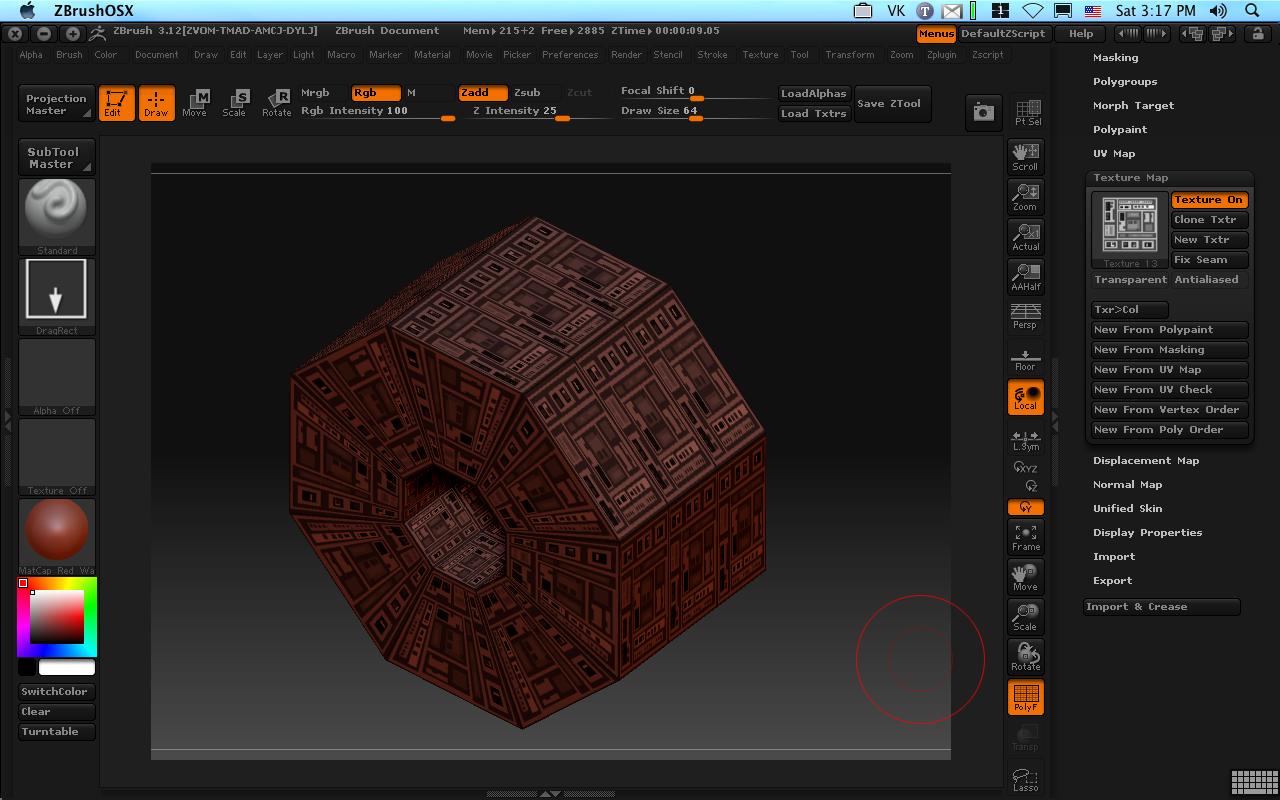Click New From Polypaint button
1280x800 pixels.
tap(1169, 330)
